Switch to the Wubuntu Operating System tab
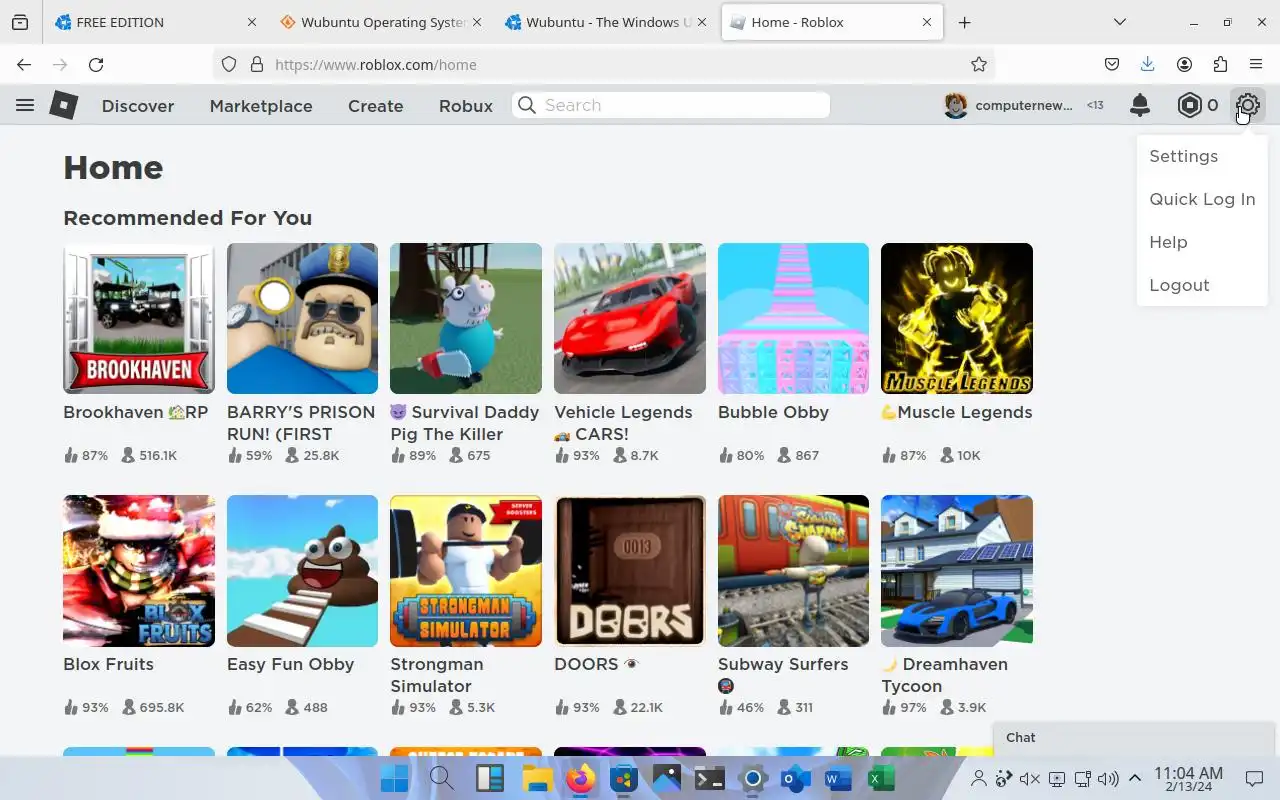This screenshot has width=1280, height=800. 380,22
